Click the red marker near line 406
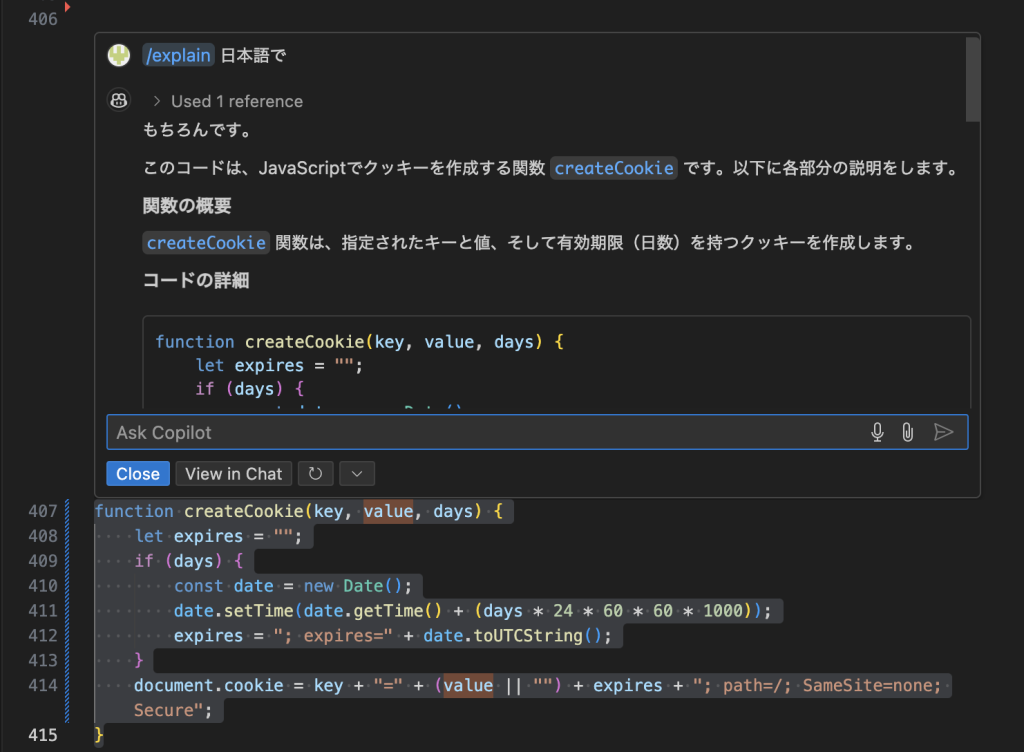The width and height of the screenshot is (1024, 752). coord(67,7)
